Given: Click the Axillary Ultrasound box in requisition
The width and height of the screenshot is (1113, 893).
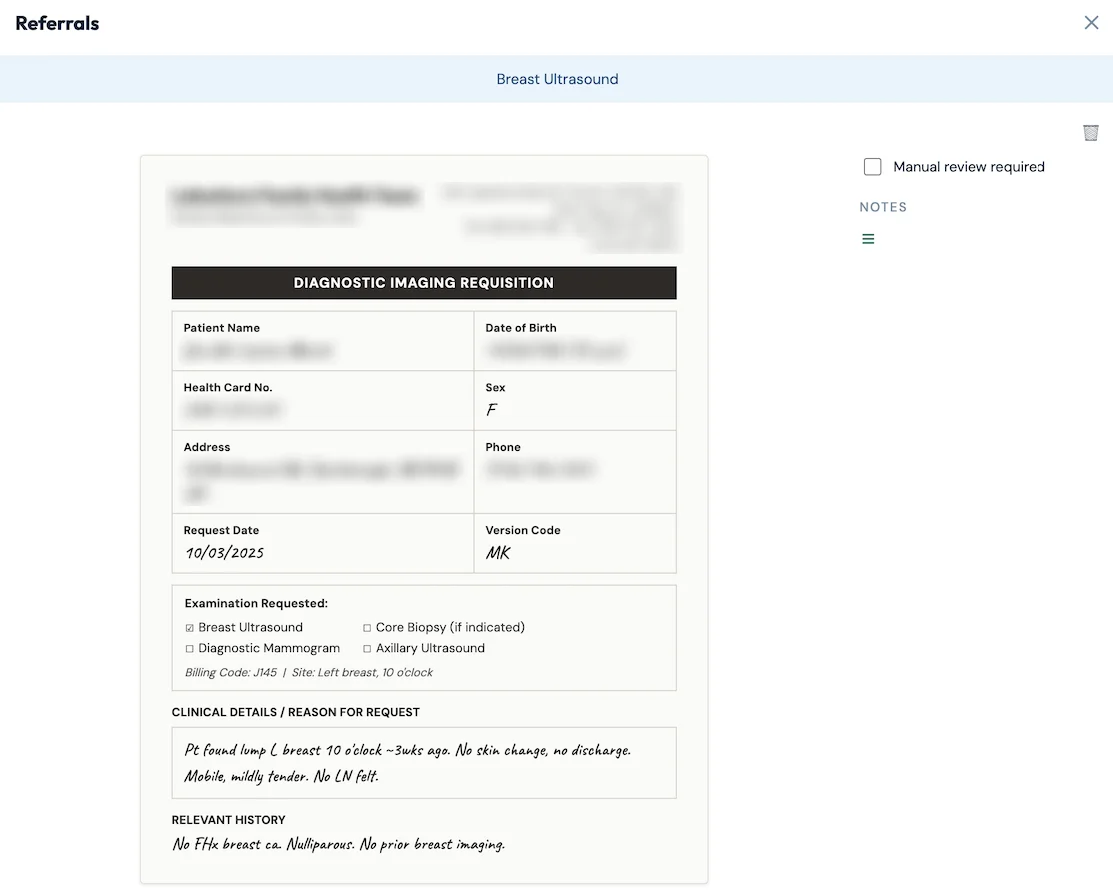Looking at the screenshot, I should [x=367, y=648].
